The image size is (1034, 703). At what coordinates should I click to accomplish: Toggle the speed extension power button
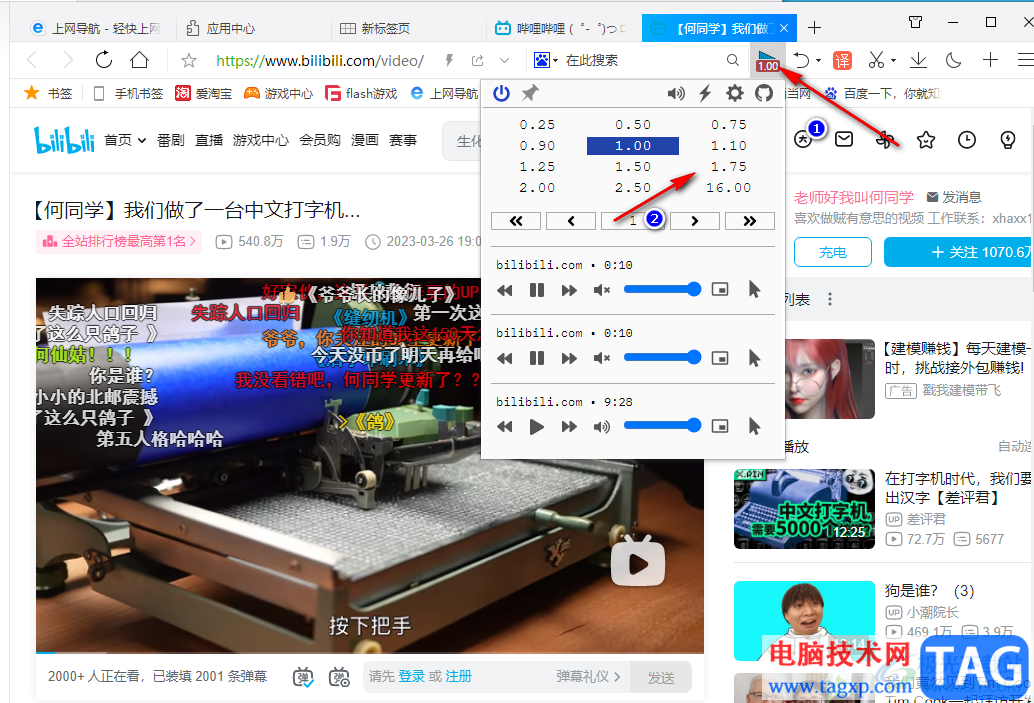(x=501, y=94)
